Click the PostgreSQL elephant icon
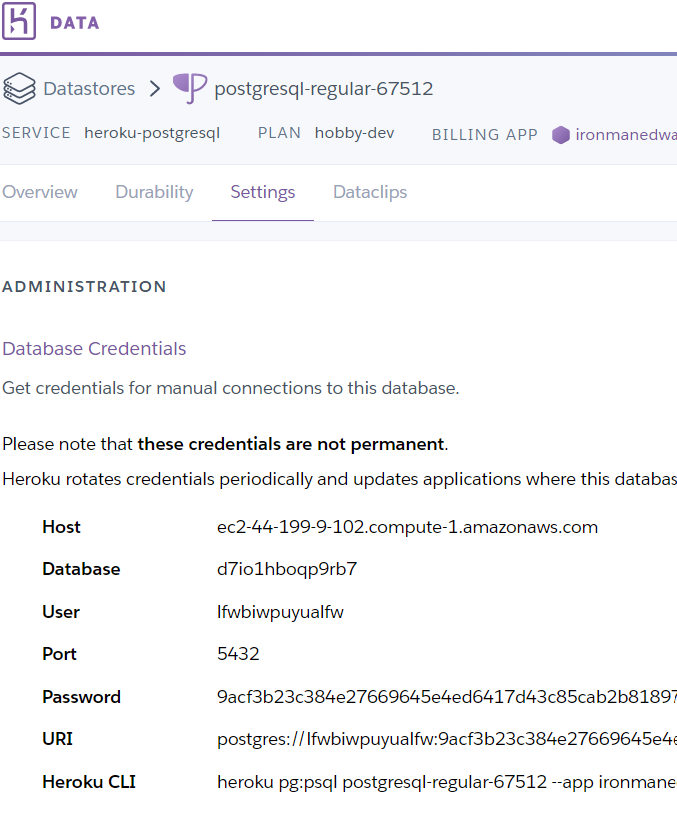677x827 pixels. point(190,88)
